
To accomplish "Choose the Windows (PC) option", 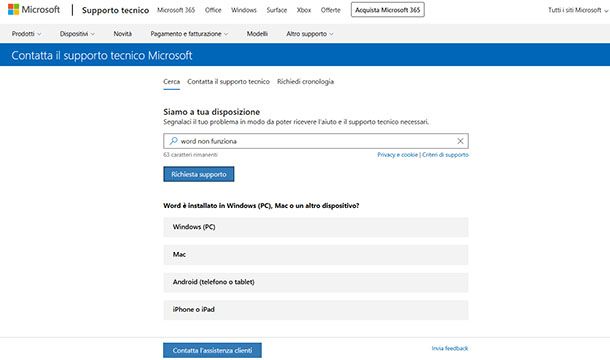I will (316, 227).
